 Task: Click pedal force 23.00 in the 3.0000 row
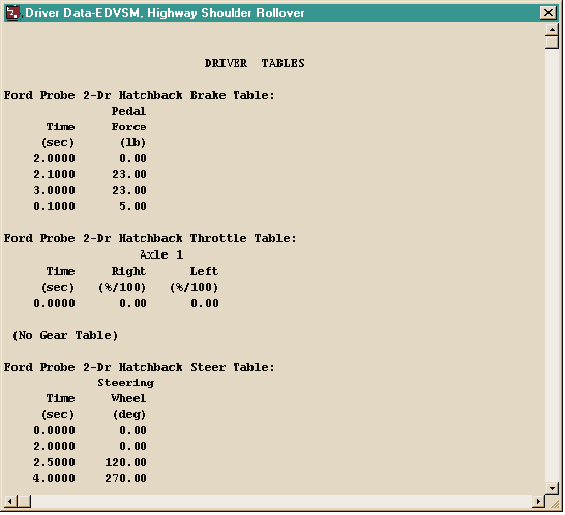[129, 190]
